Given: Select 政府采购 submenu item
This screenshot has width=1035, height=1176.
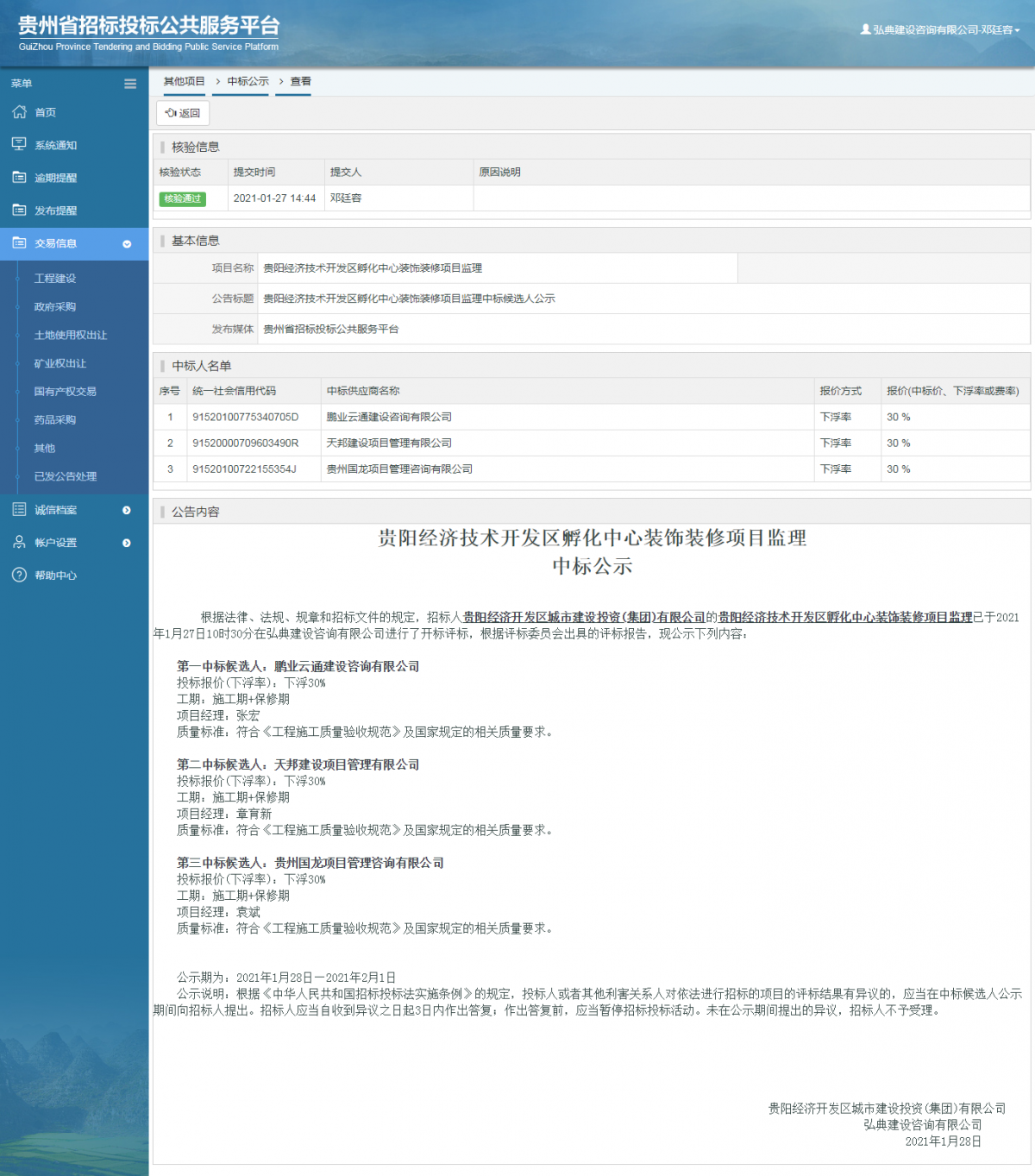Looking at the screenshot, I should click(55, 307).
